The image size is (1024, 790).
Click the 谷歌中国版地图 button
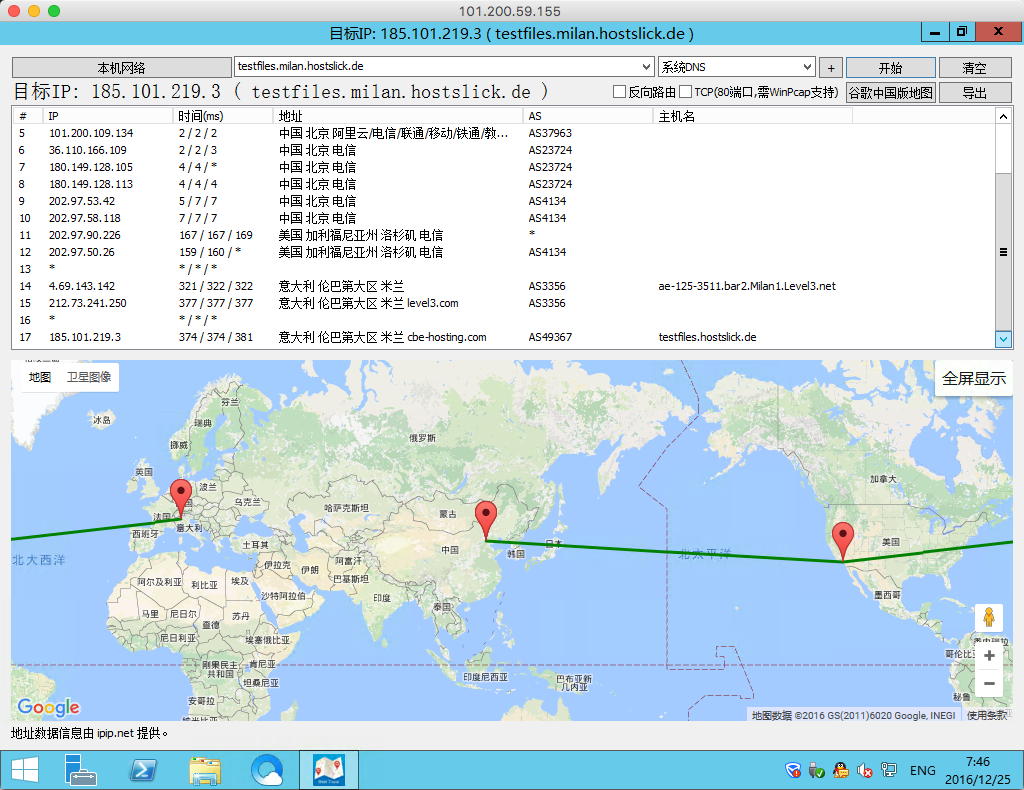click(x=891, y=93)
